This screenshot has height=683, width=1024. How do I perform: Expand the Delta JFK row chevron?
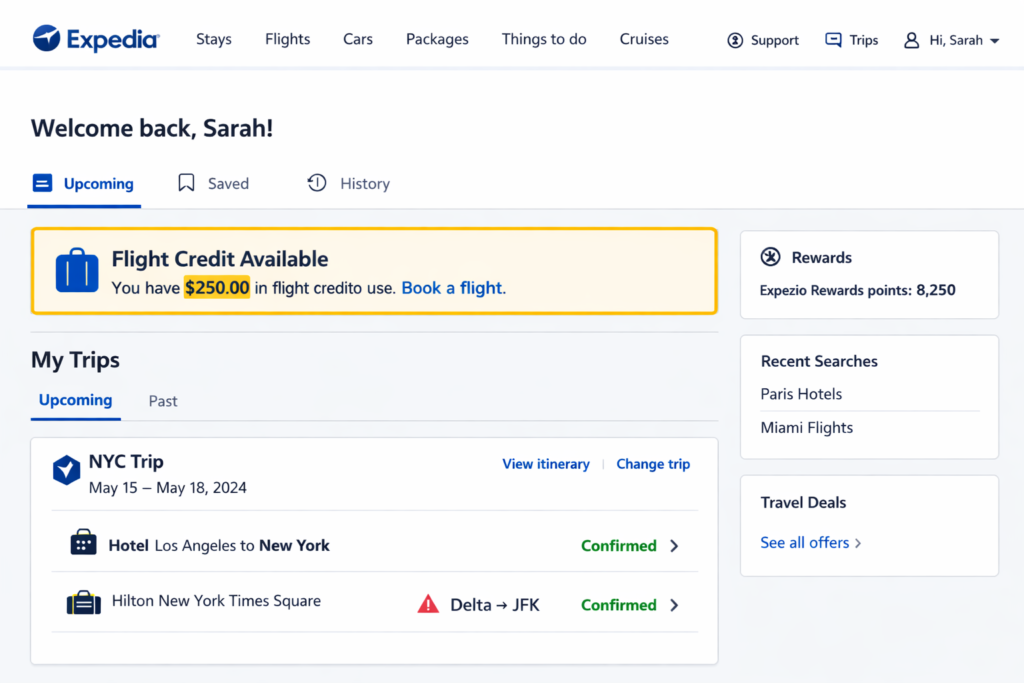pyautogui.click(x=674, y=605)
